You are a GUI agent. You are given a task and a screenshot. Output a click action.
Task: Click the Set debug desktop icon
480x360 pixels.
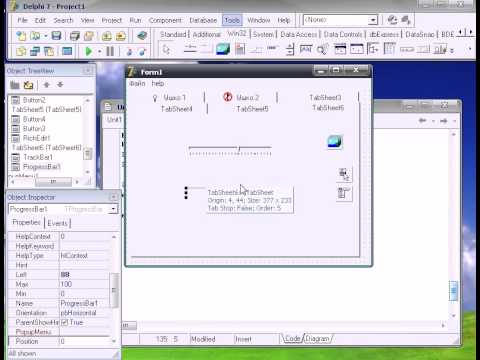(x=406, y=20)
